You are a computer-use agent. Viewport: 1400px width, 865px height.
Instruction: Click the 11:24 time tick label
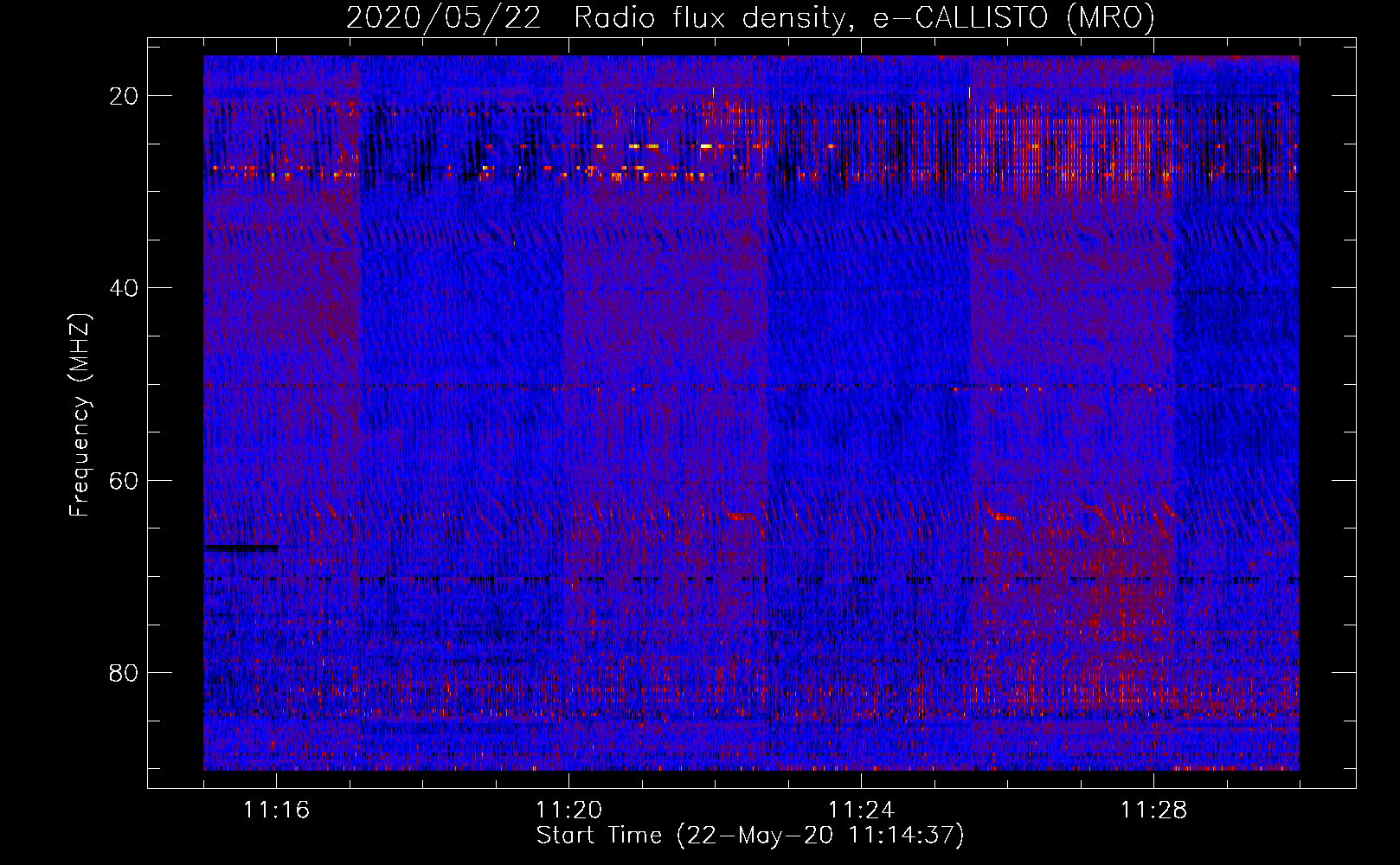pyautogui.click(x=861, y=810)
